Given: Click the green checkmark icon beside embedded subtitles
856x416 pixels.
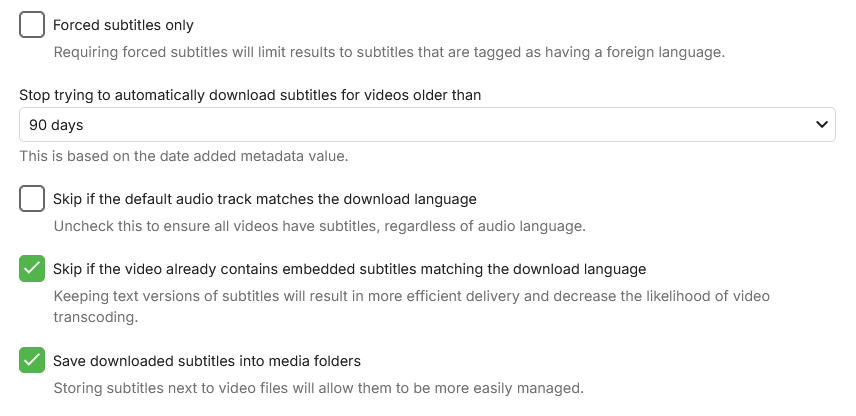Looking at the screenshot, I should click(x=32, y=269).
